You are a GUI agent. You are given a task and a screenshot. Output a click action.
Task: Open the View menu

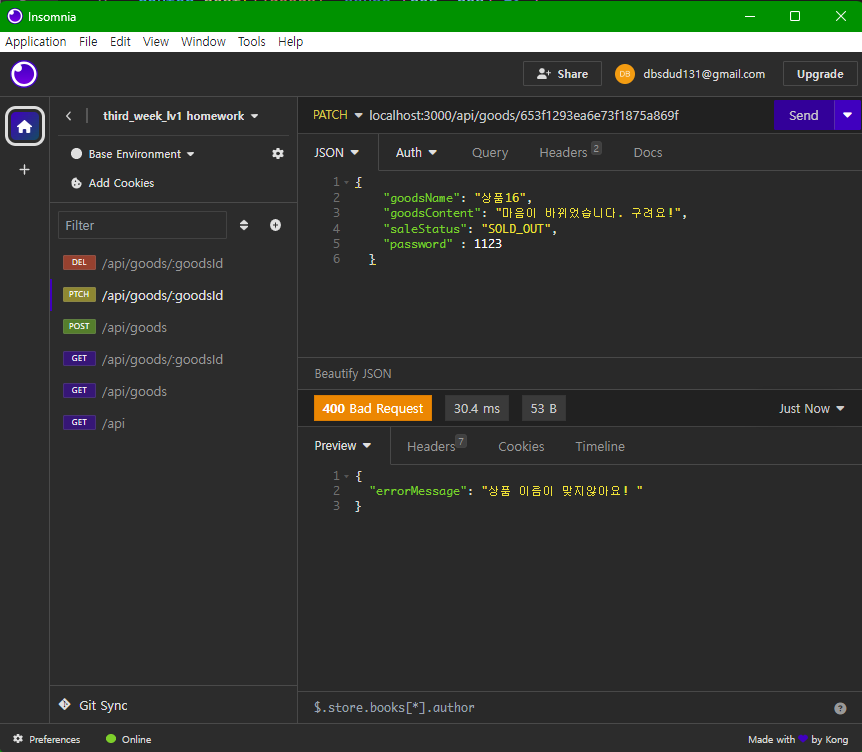(x=156, y=42)
